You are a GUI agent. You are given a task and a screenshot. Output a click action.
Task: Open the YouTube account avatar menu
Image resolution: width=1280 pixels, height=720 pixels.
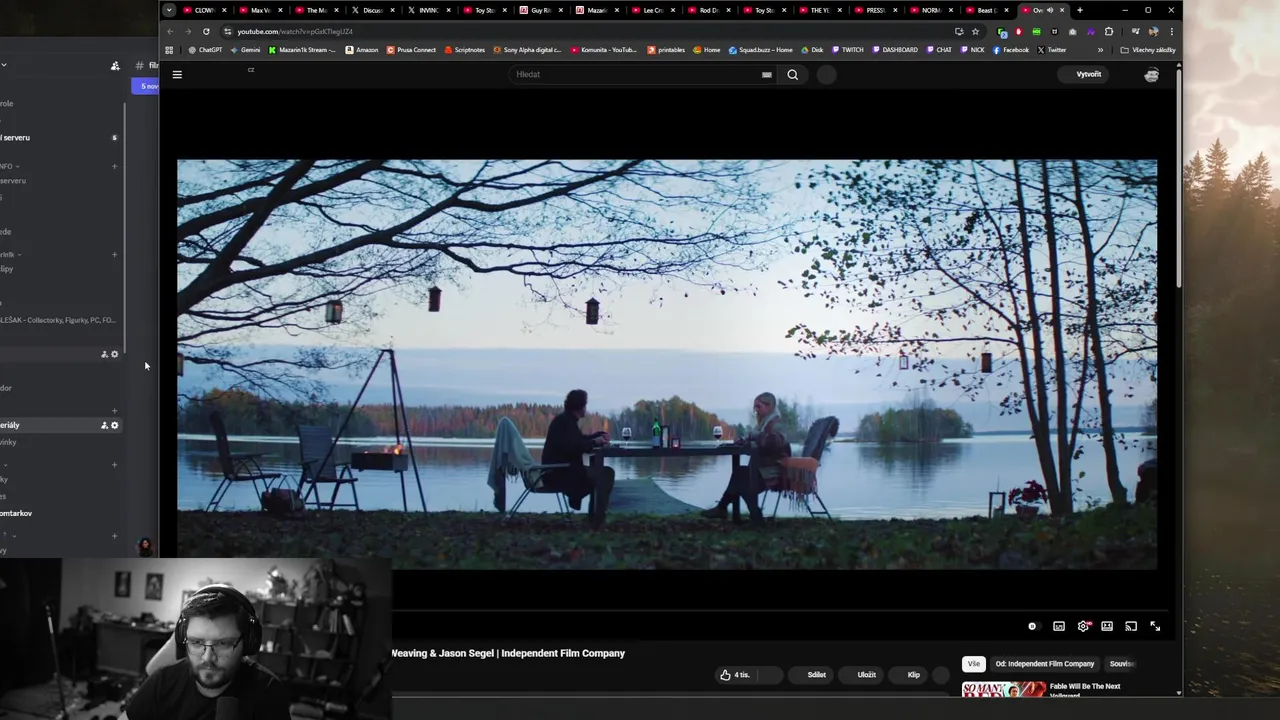tap(1151, 74)
